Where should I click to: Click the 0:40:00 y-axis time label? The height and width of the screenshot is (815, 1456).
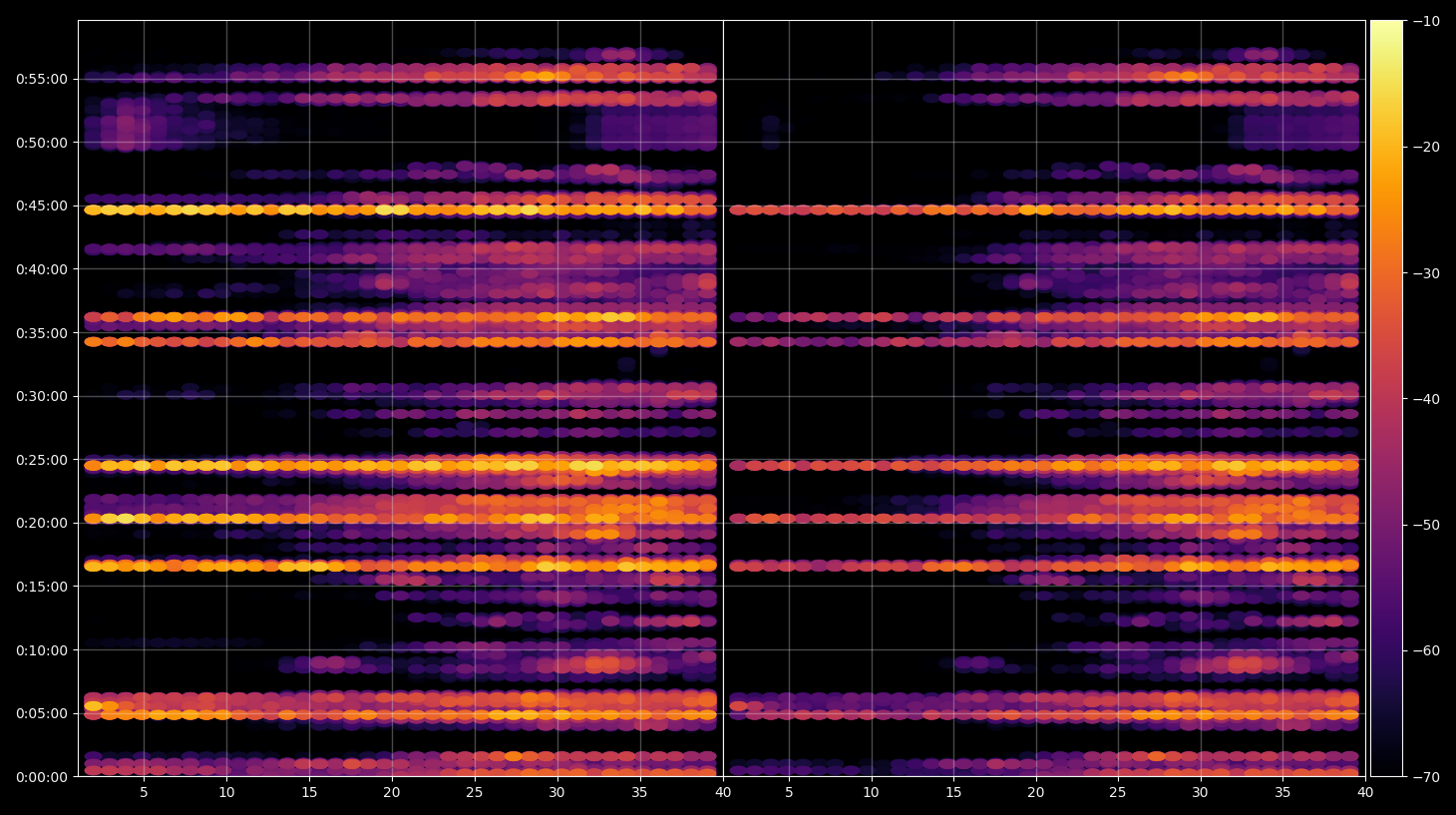pyautogui.click(x=42, y=269)
